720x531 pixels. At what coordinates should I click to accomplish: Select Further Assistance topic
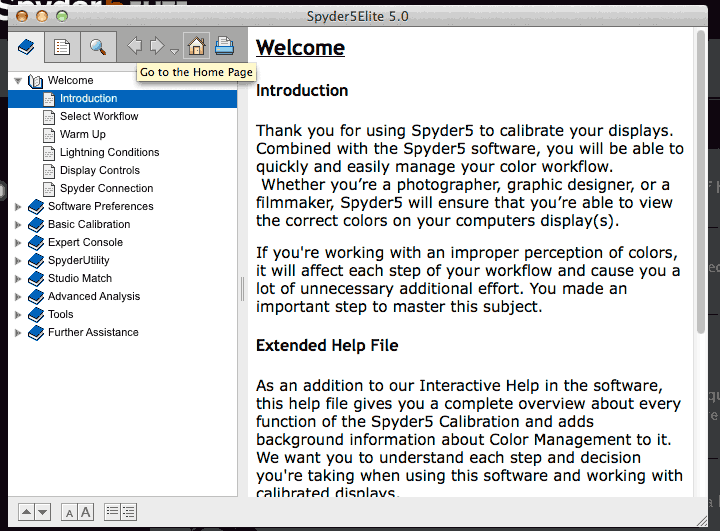[93, 332]
